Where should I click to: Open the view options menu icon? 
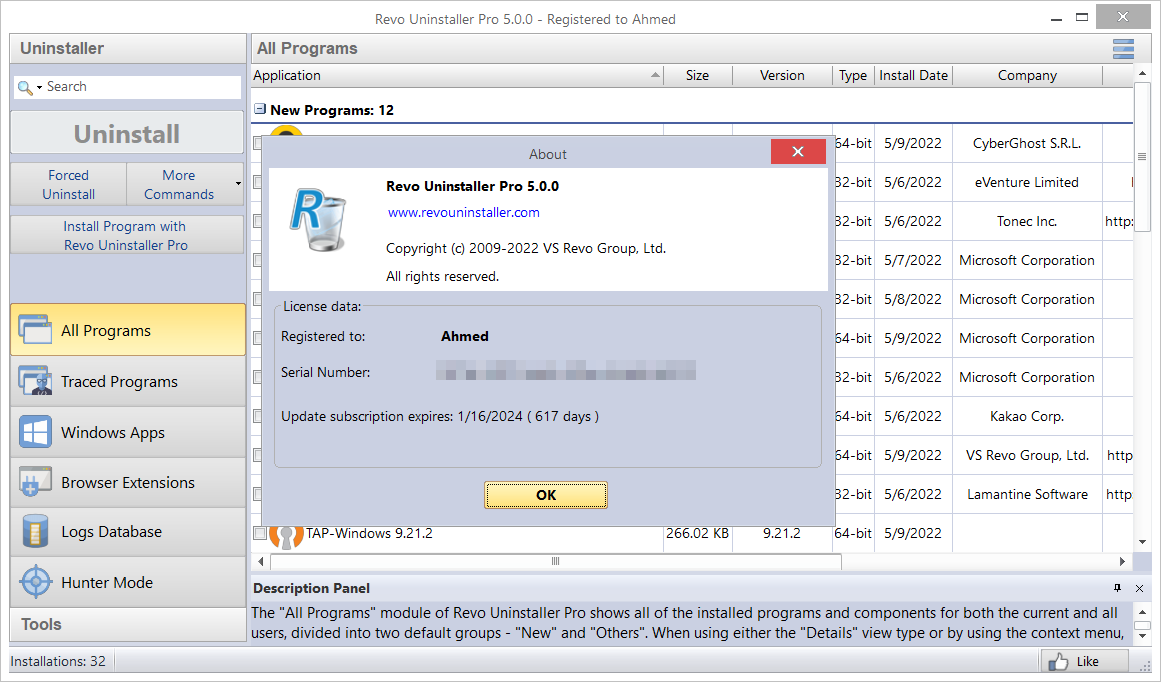(1123, 49)
